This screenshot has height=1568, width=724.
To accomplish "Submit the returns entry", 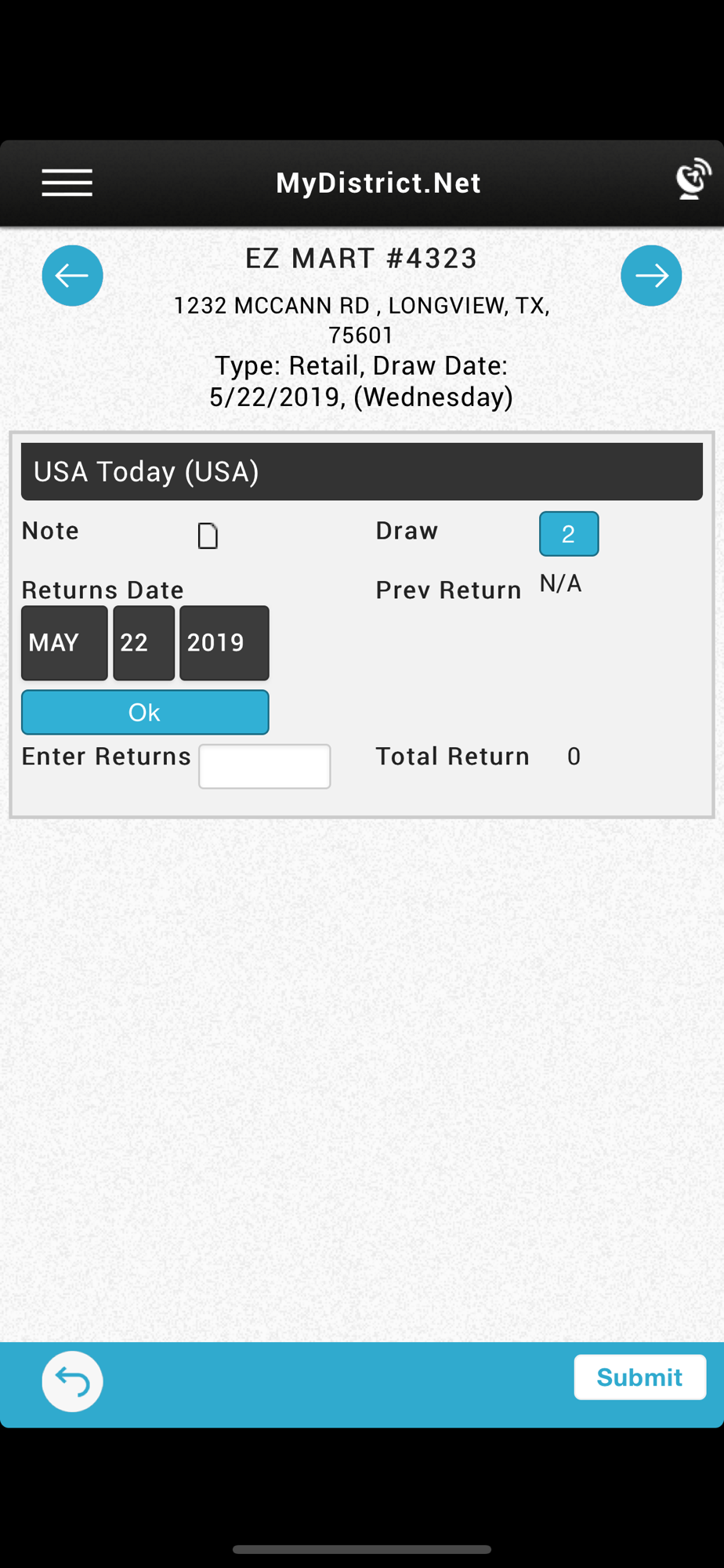I will tap(639, 1377).
